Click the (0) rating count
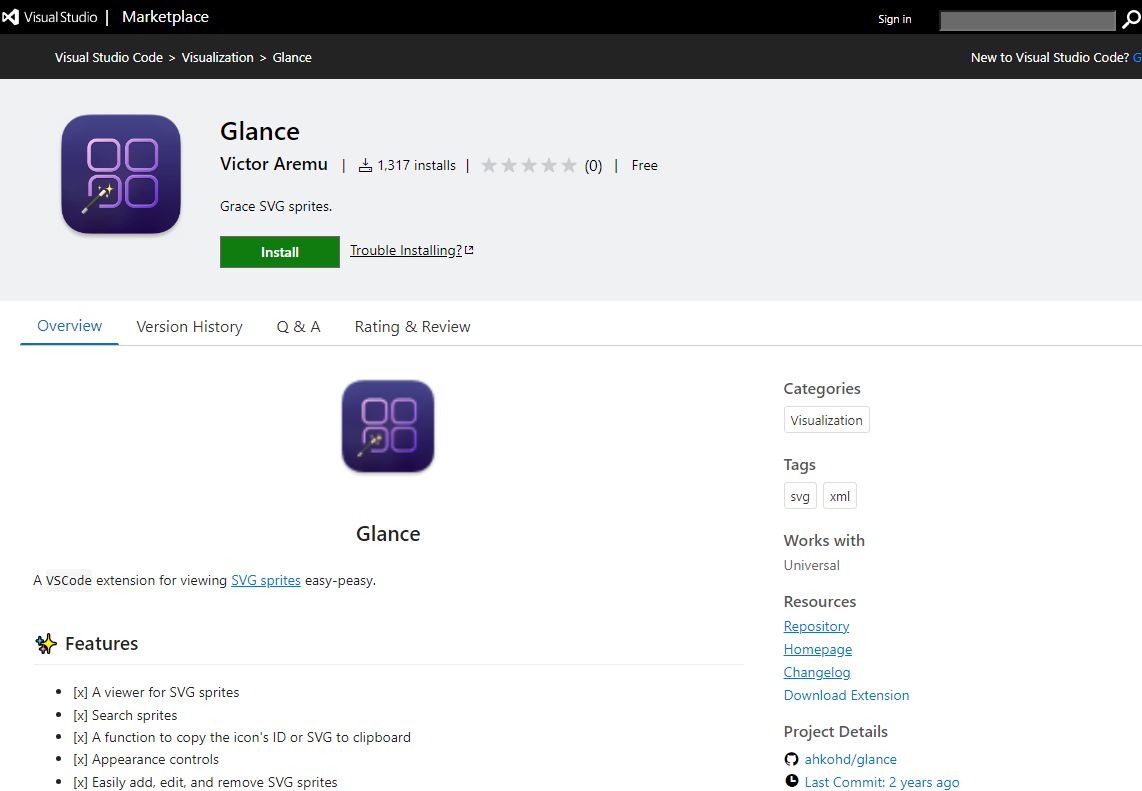The width and height of the screenshot is (1142, 791). coord(594,166)
